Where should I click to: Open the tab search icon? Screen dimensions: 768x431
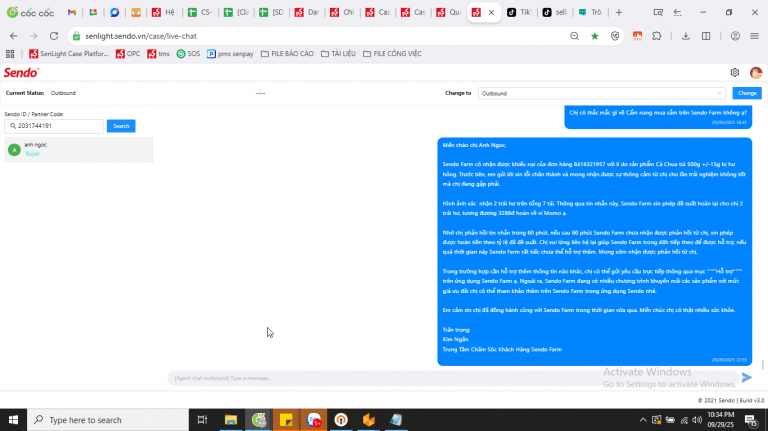658,12
